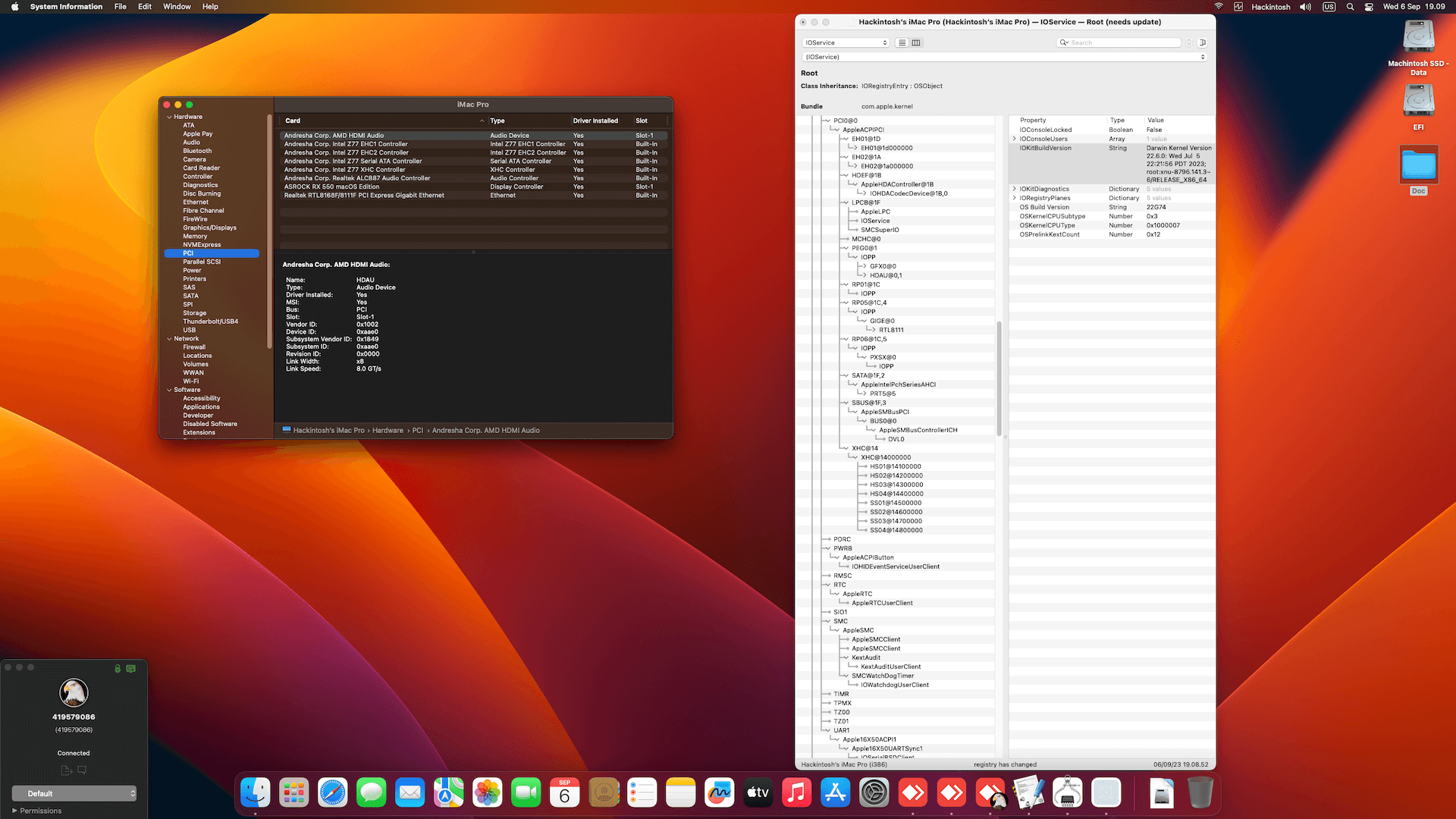Screen dimensions: 1456x819
Task: Open the chat bubble icon
Action: (82, 770)
